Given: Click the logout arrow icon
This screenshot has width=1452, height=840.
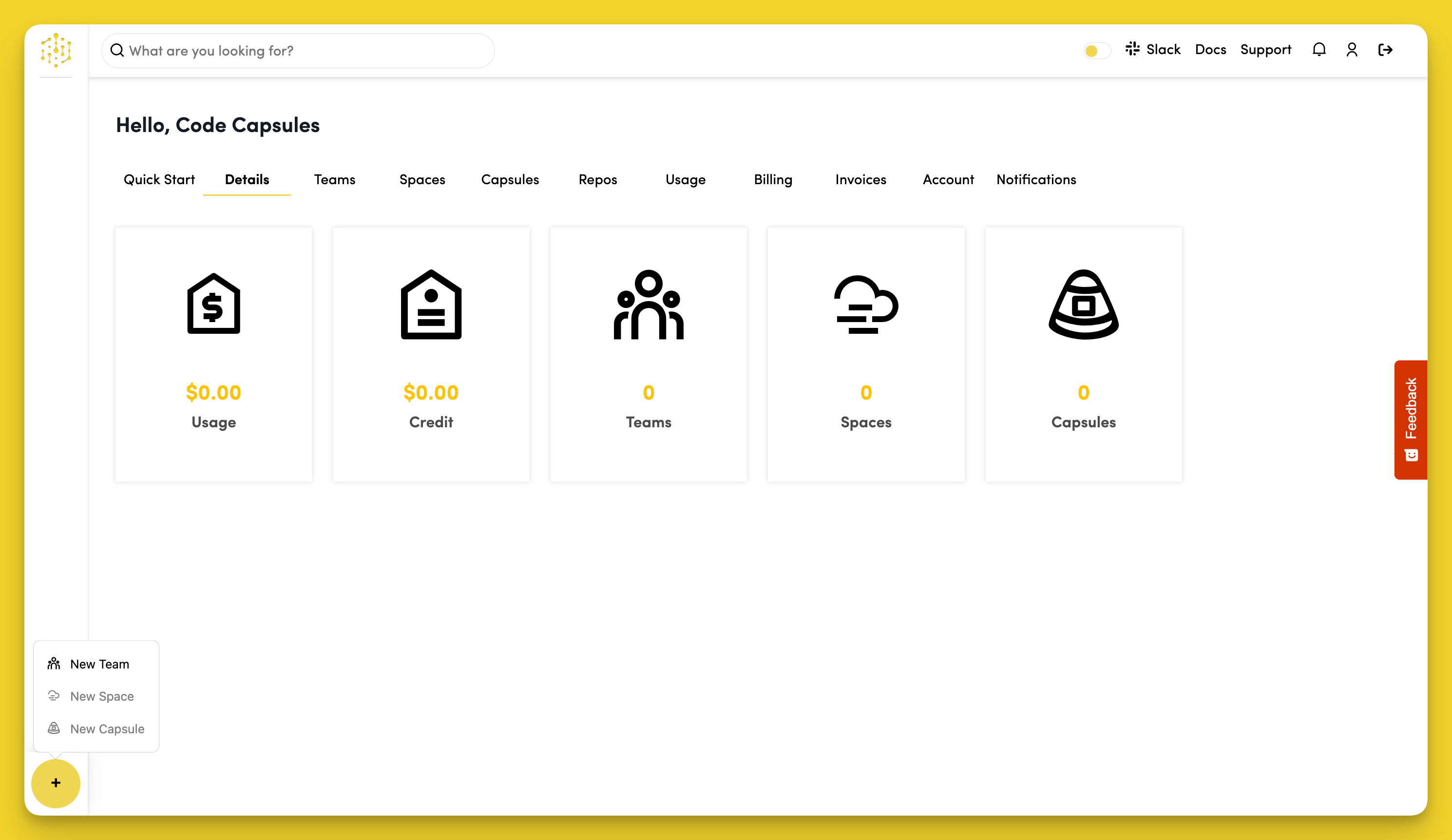Looking at the screenshot, I should [x=1385, y=50].
